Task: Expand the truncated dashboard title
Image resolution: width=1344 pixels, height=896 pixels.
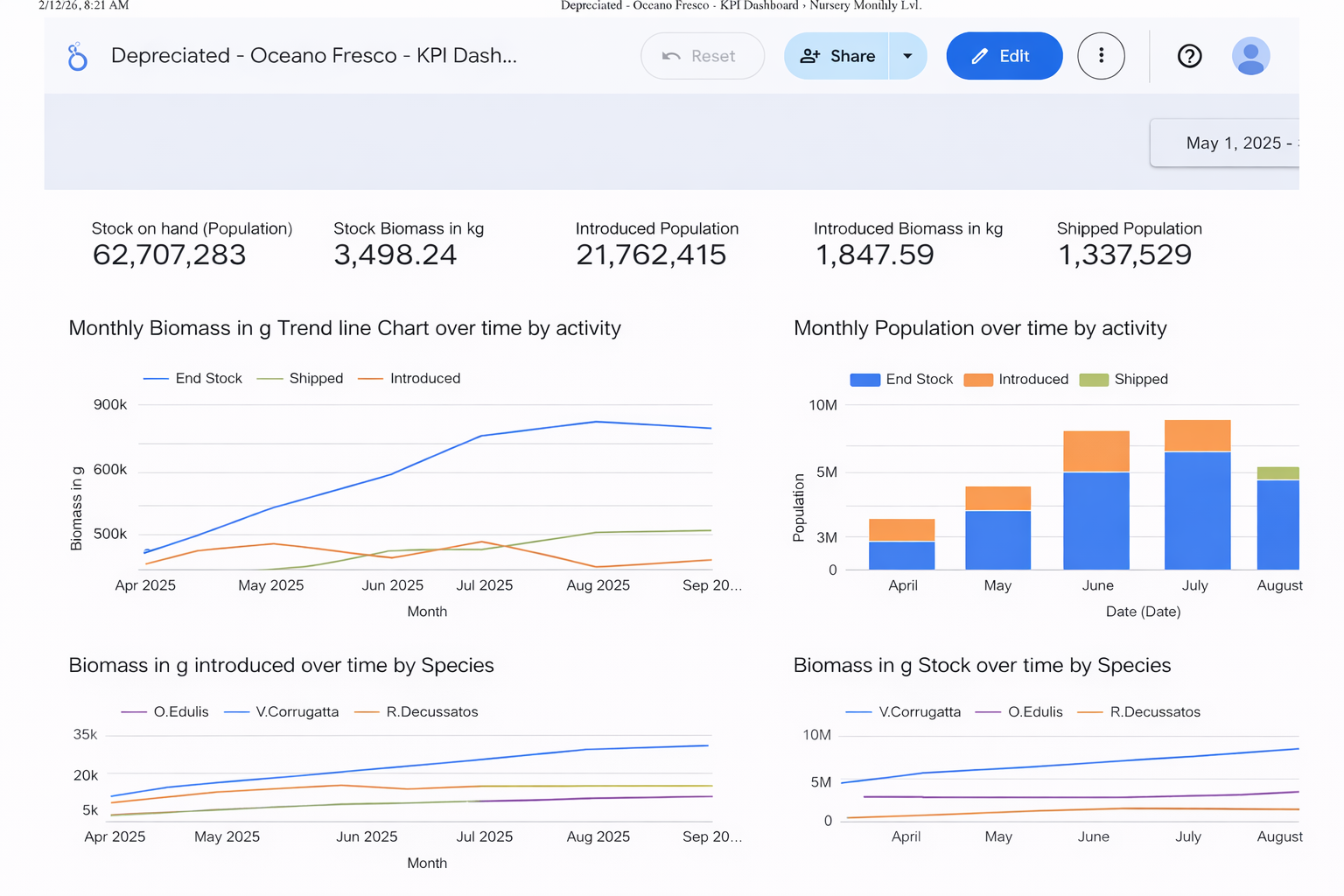Action: point(315,55)
